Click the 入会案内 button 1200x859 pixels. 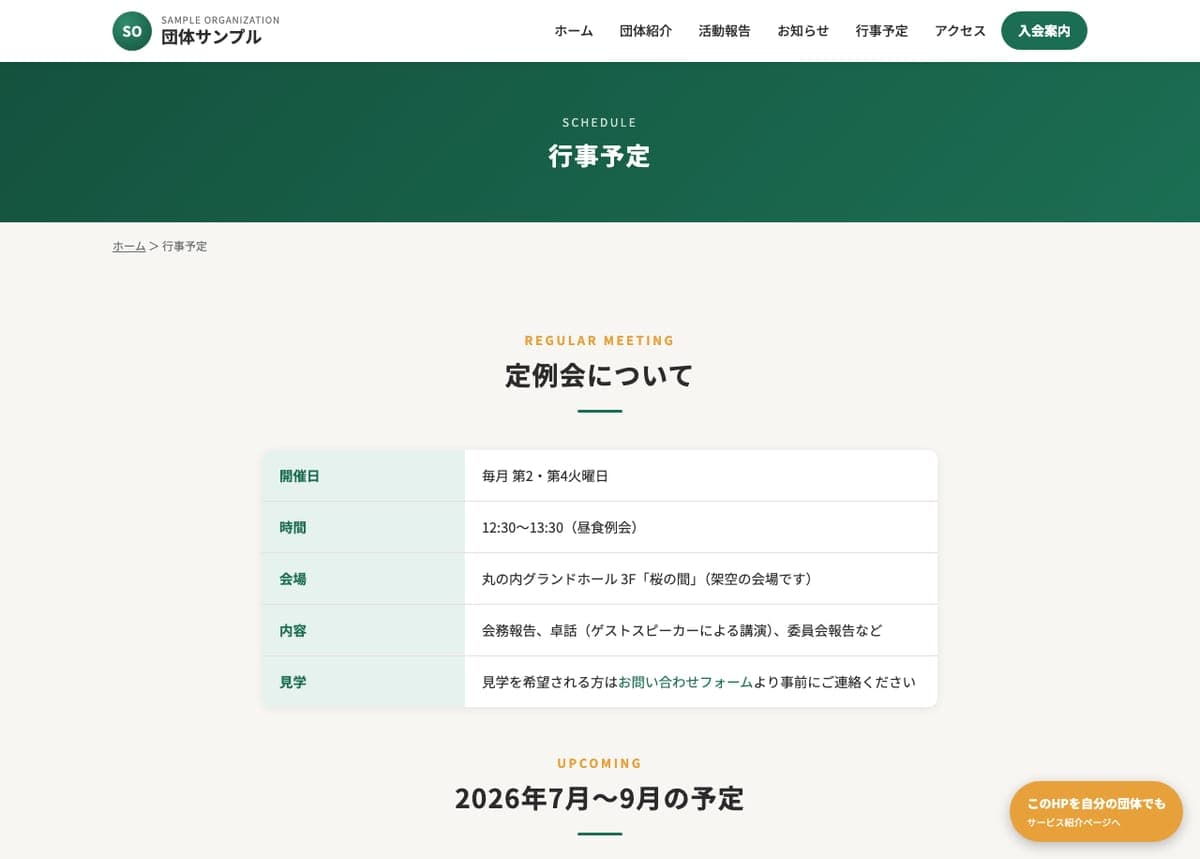pyautogui.click(x=1044, y=31)
